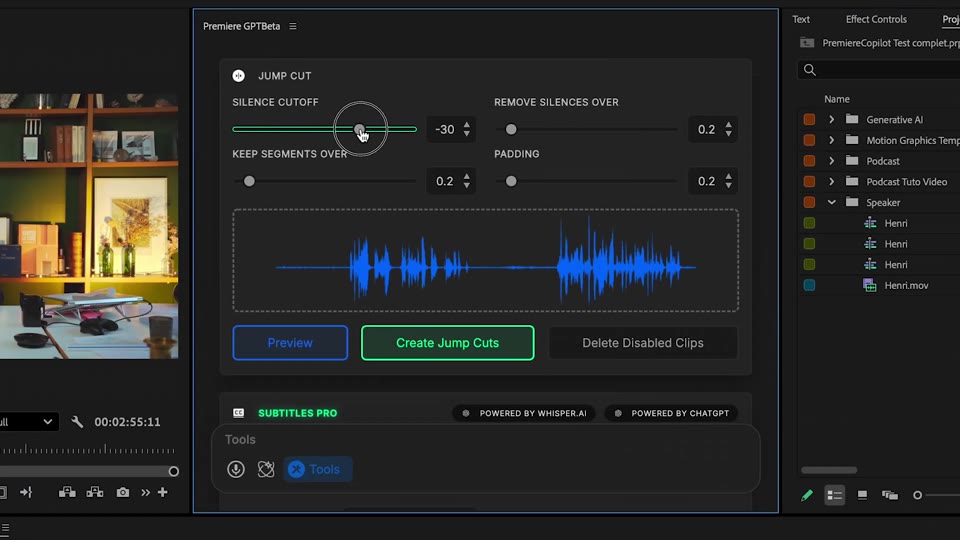Viewport: 960px width, 540px height.
Task: Click the Go to Out point icon
Action: 26,492
